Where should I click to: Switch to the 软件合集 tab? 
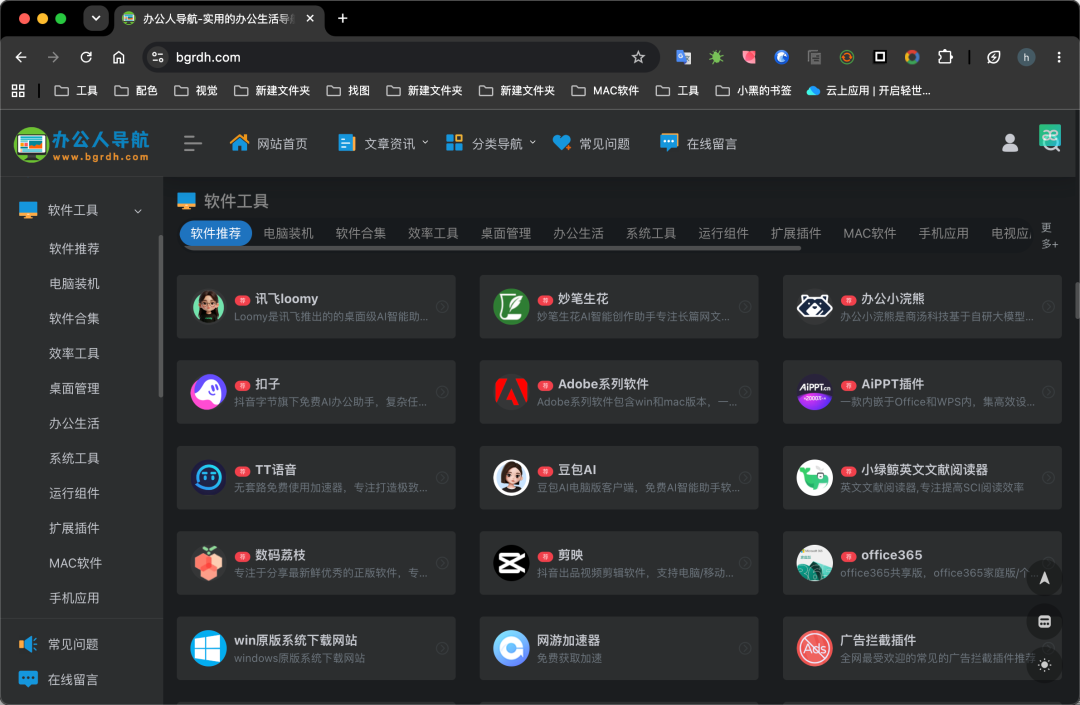pyautogui.click(x=360, y=233)
